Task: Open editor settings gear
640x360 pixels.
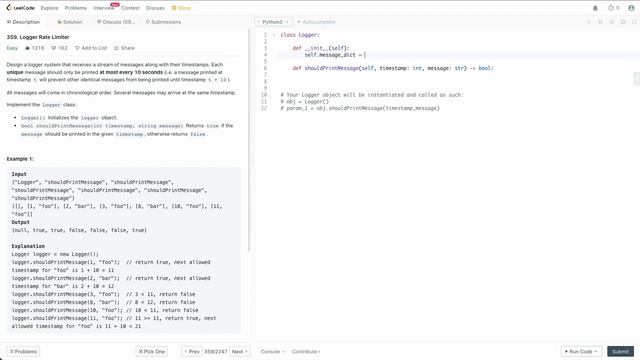Action: (623, 22)
